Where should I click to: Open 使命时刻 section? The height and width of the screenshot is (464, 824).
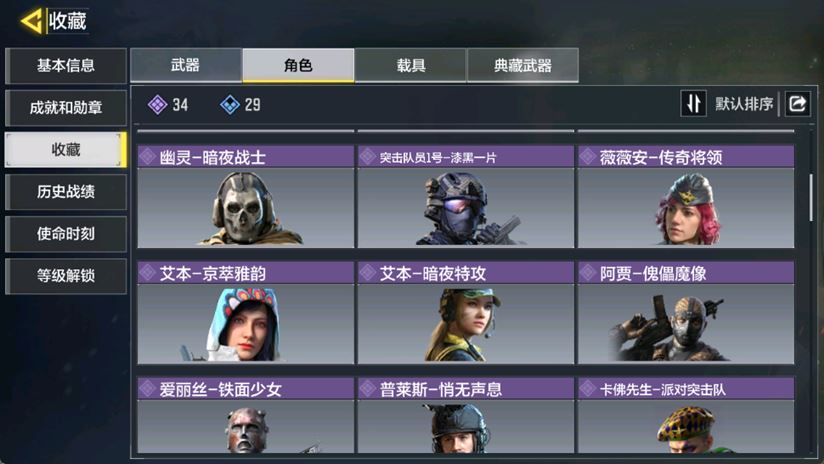point(66,234)
